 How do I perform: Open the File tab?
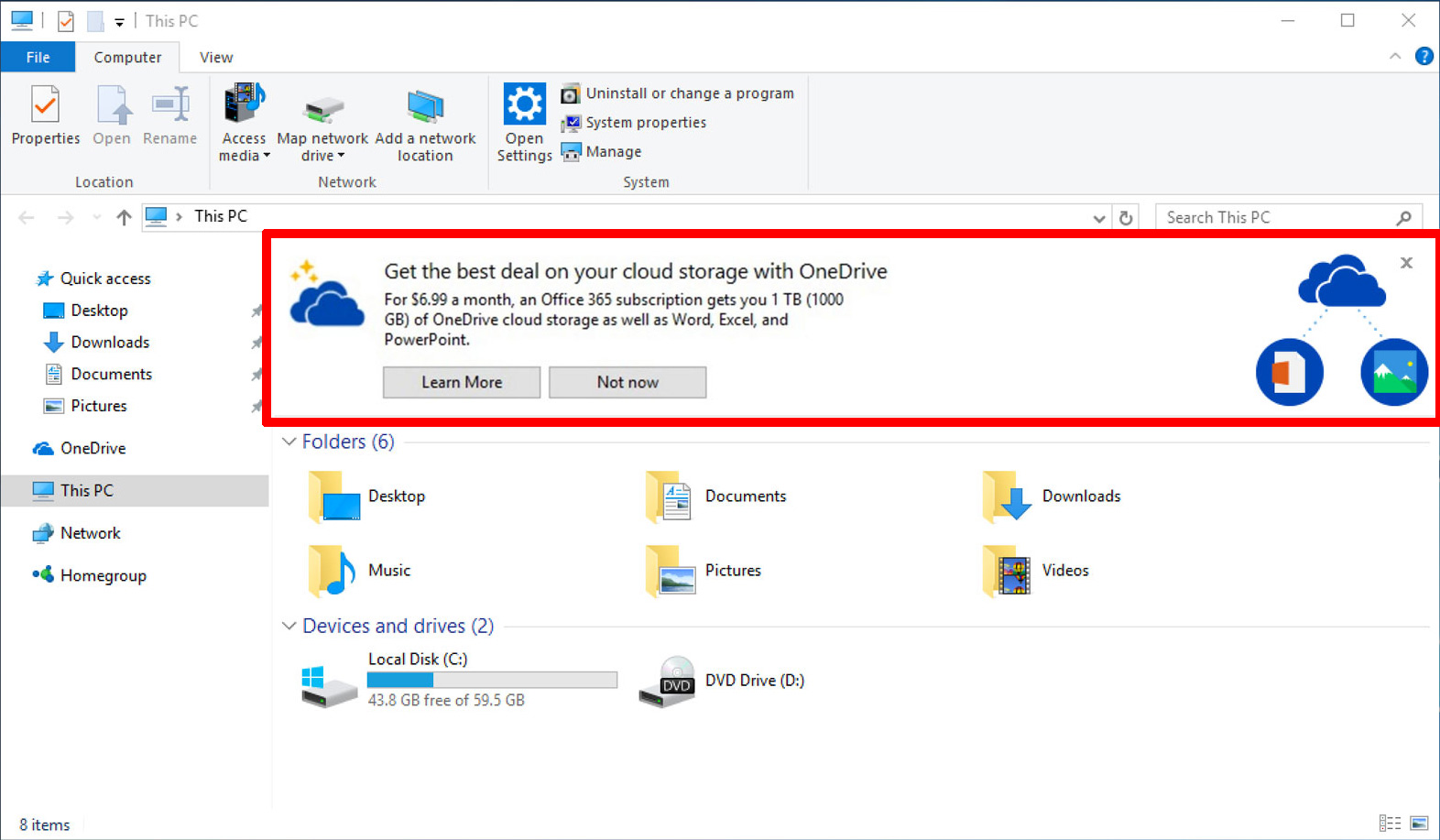pyautogui.click(x=38, y=57)
